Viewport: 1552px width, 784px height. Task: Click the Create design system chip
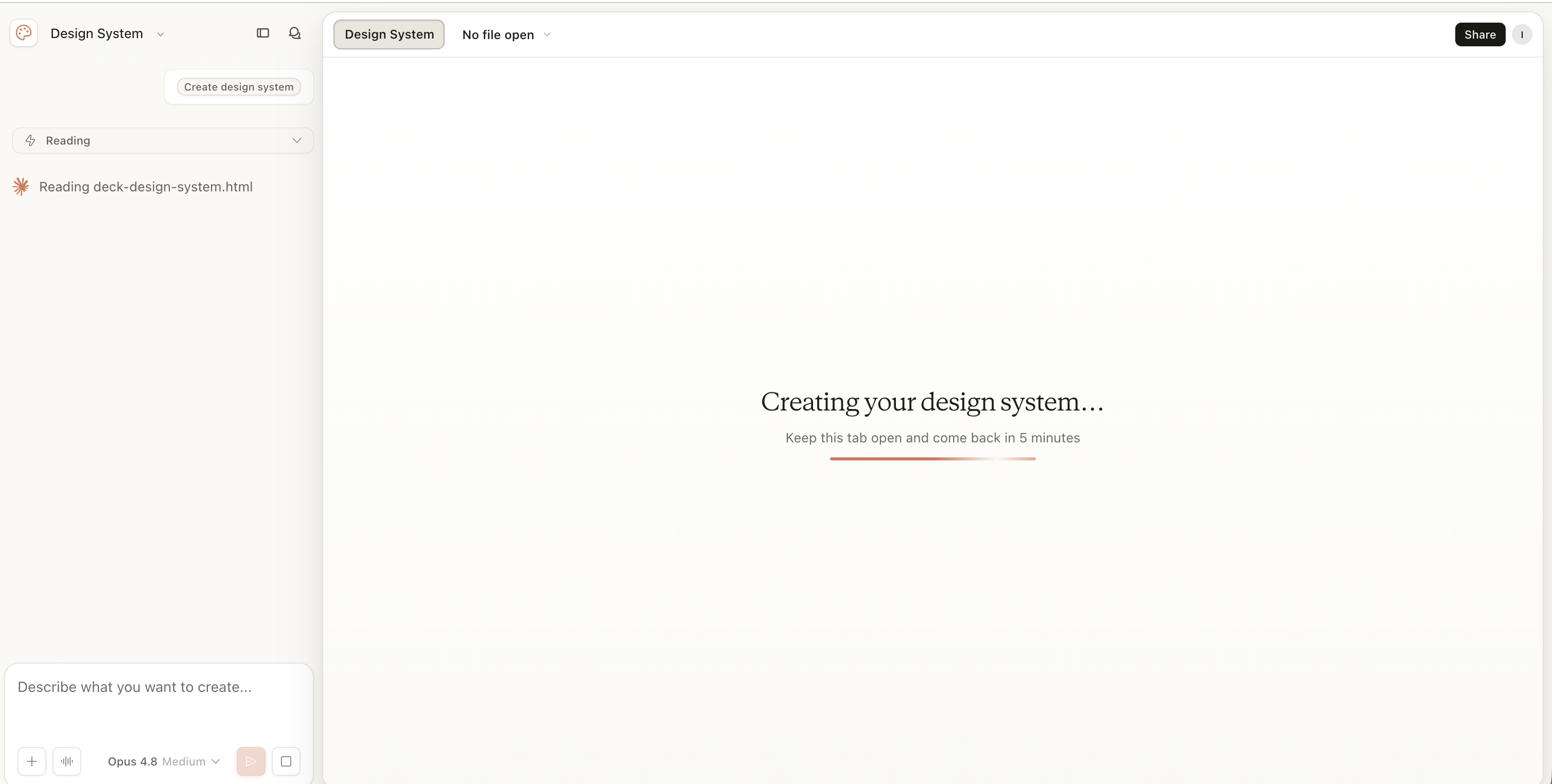tap(239, 87)
